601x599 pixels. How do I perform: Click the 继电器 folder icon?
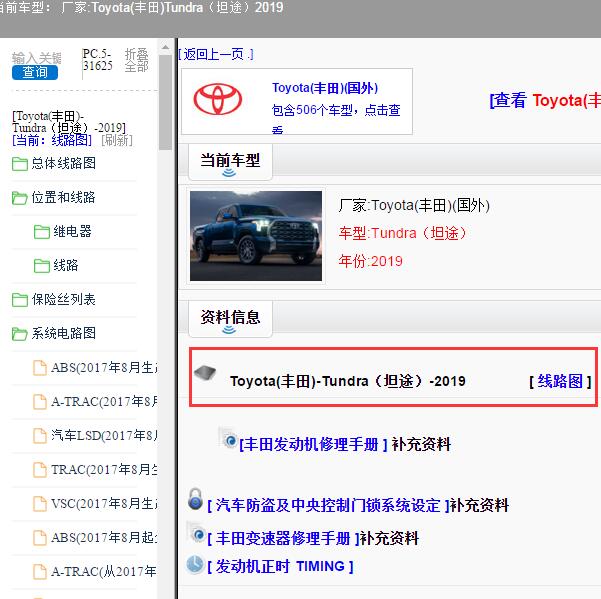[42, 231]
